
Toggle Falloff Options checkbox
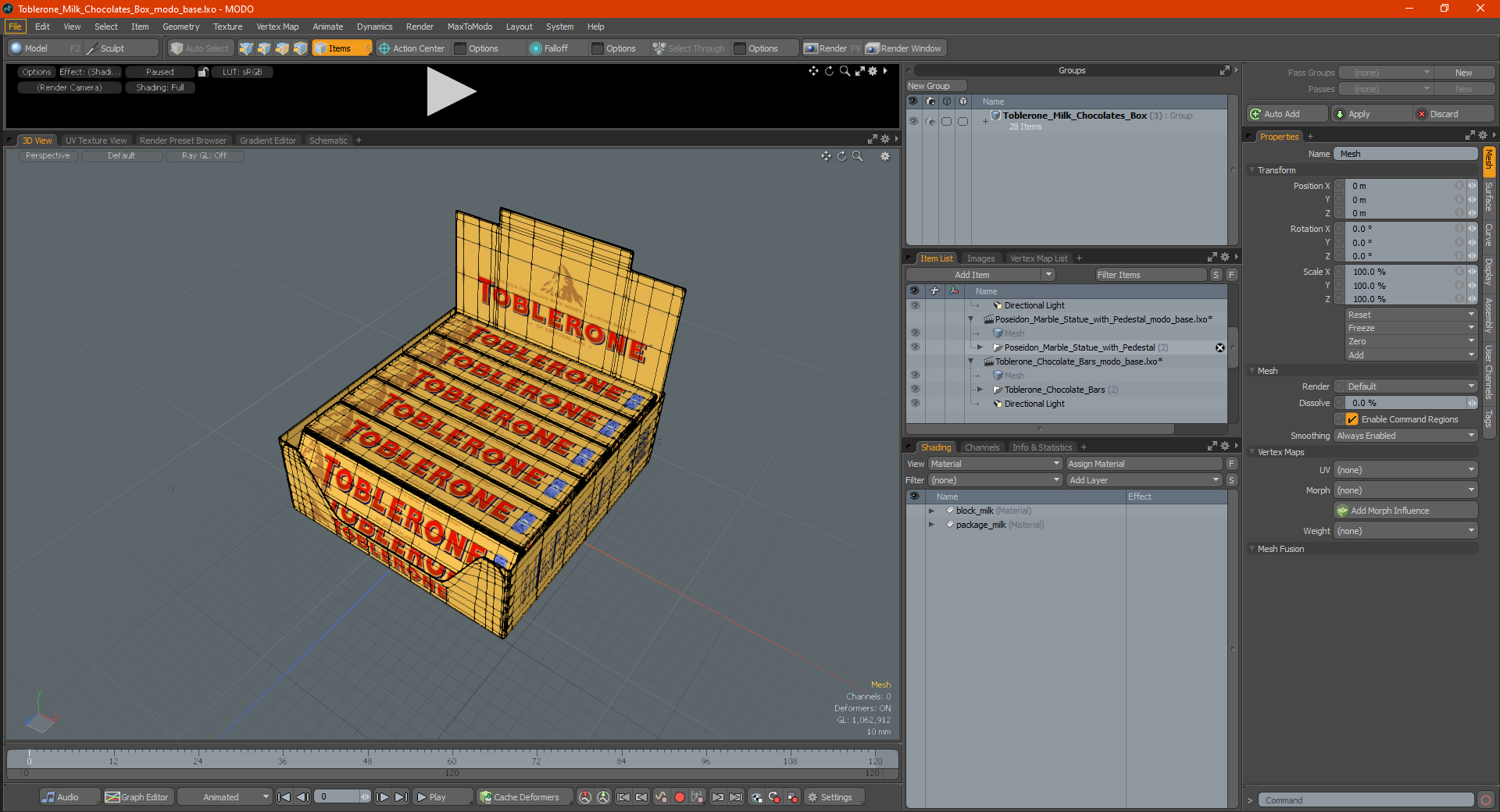pos(598,48)
